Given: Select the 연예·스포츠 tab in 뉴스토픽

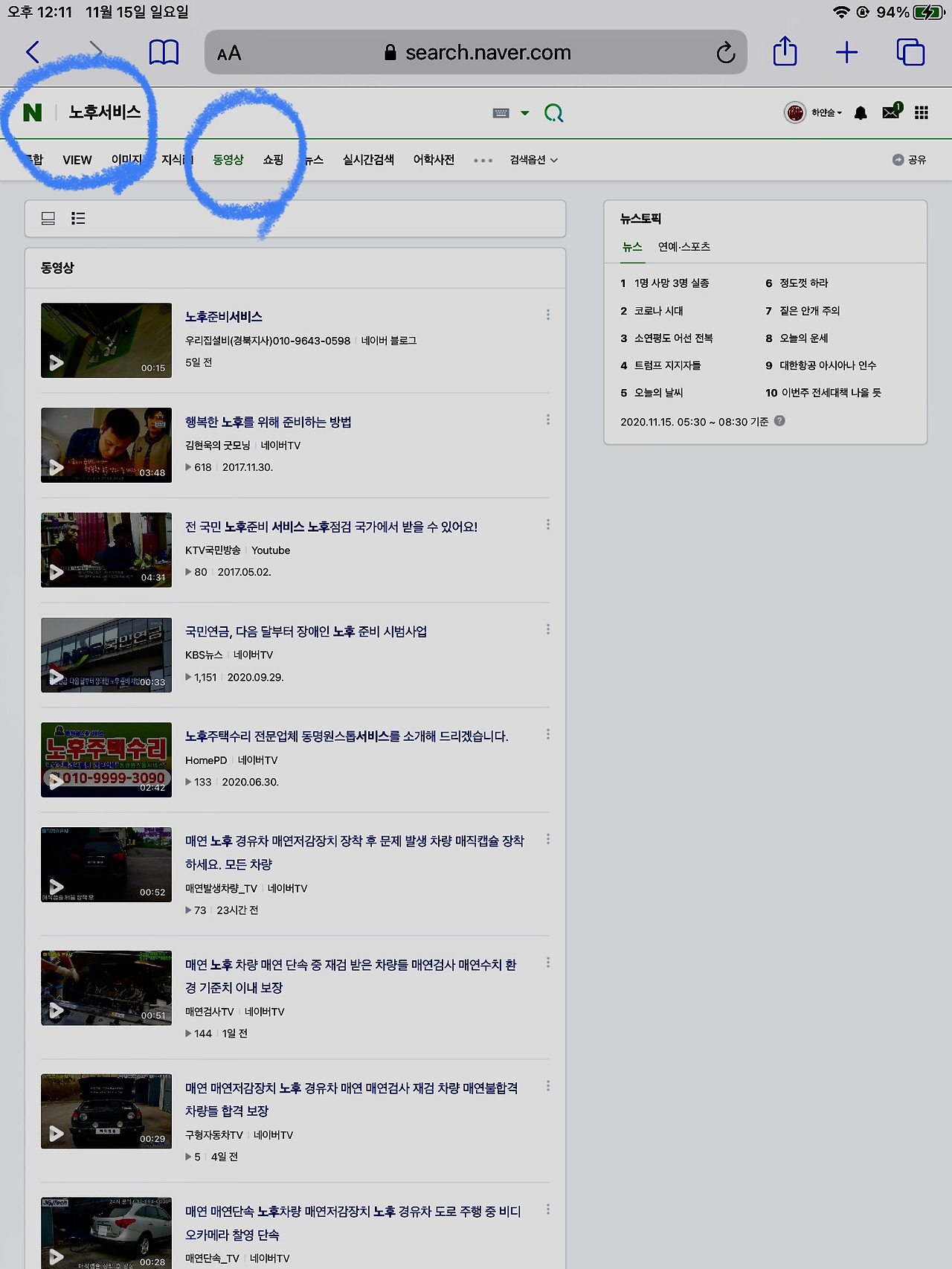Looking at the screenshot, I should pyautogui.click(x=684, y=247).
